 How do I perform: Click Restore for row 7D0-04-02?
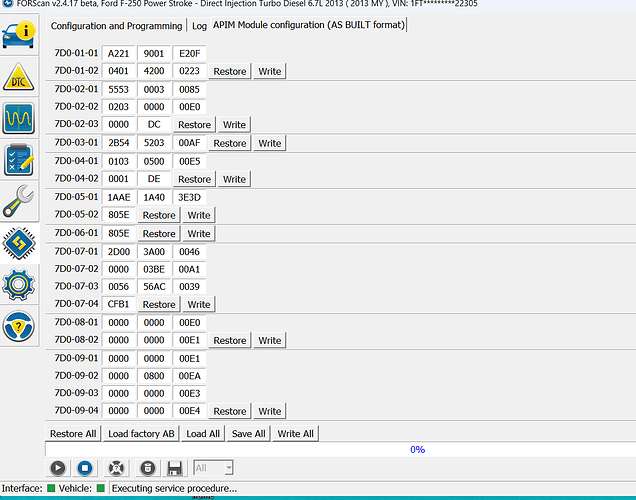(x=194, y=179)
